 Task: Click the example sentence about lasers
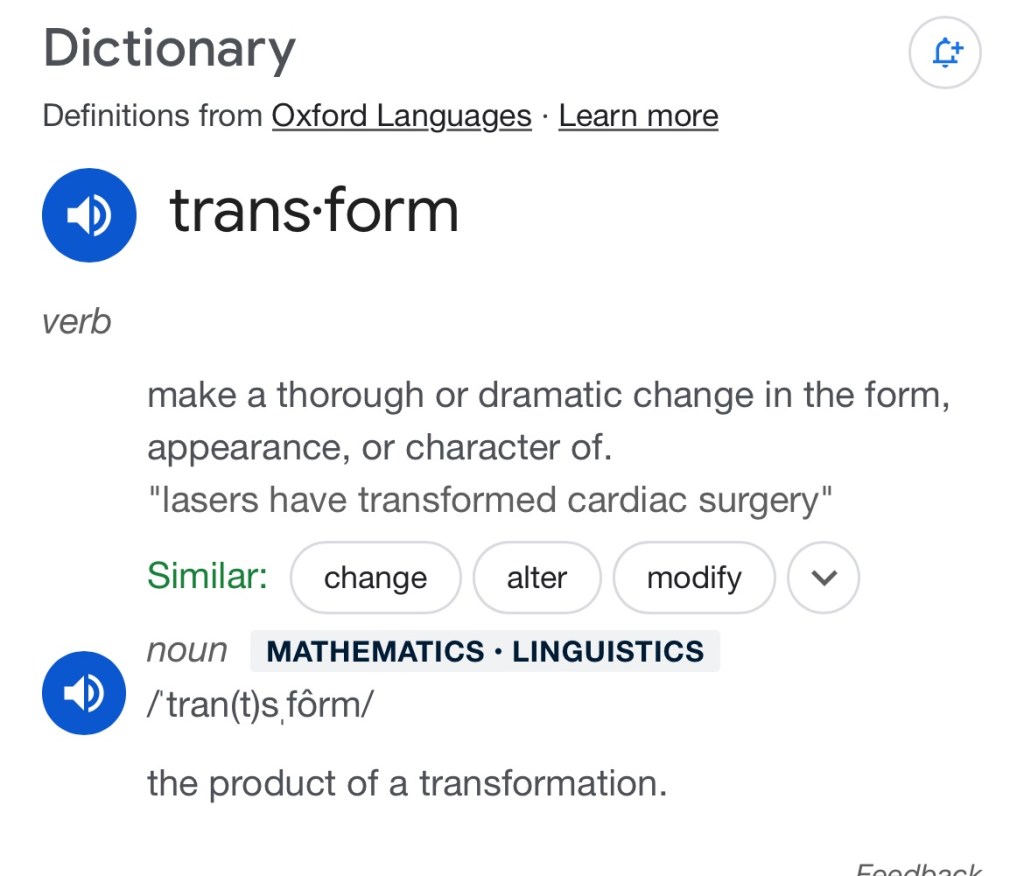pyautogui.click(x=490, y=500)
